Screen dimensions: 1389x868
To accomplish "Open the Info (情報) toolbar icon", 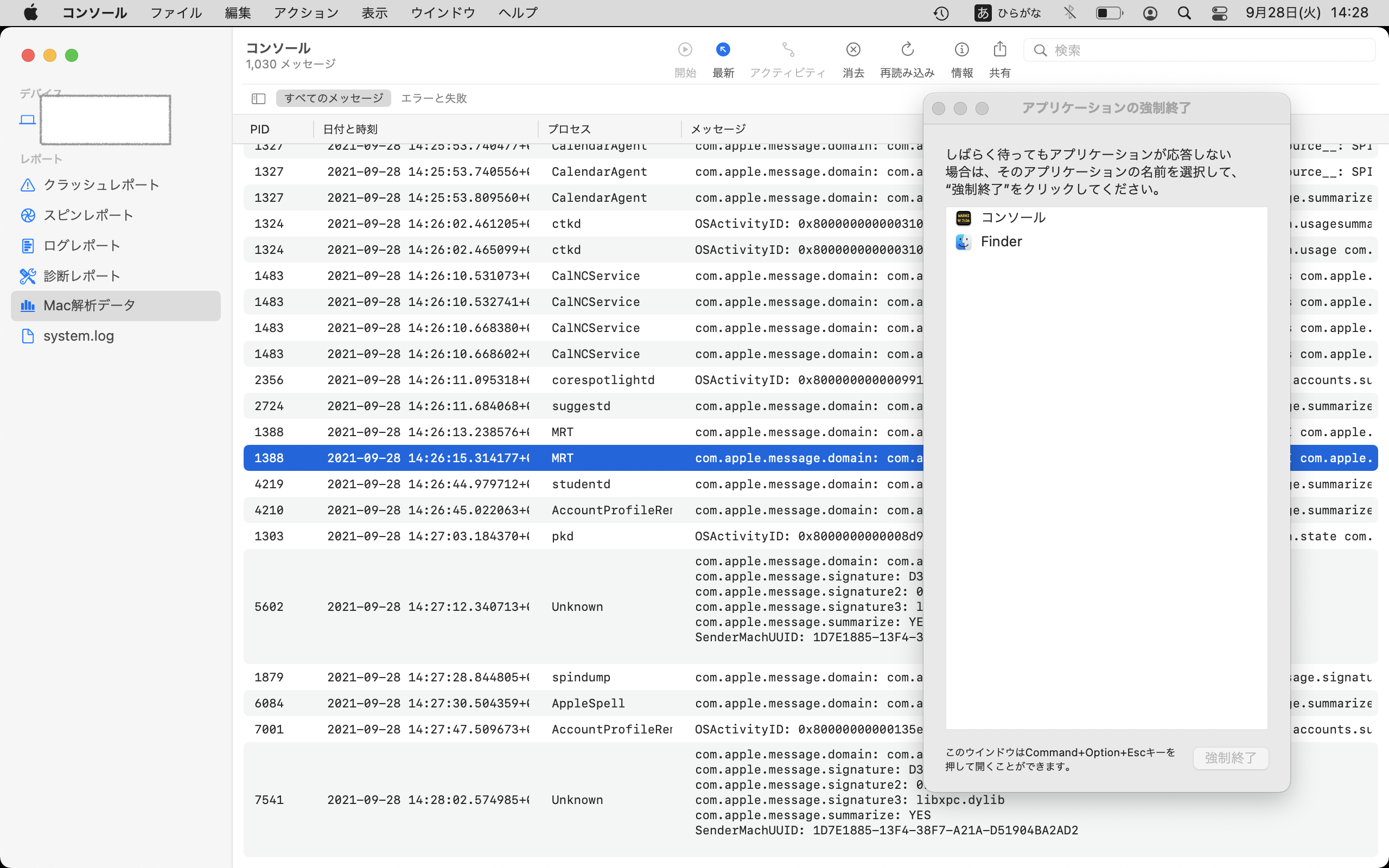I will tap(961, 50).
